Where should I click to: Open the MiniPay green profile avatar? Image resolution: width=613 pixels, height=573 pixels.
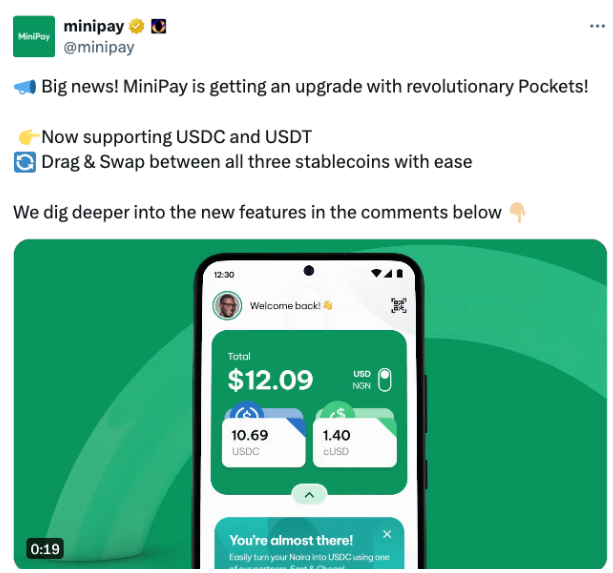click(x=34, y=36)
